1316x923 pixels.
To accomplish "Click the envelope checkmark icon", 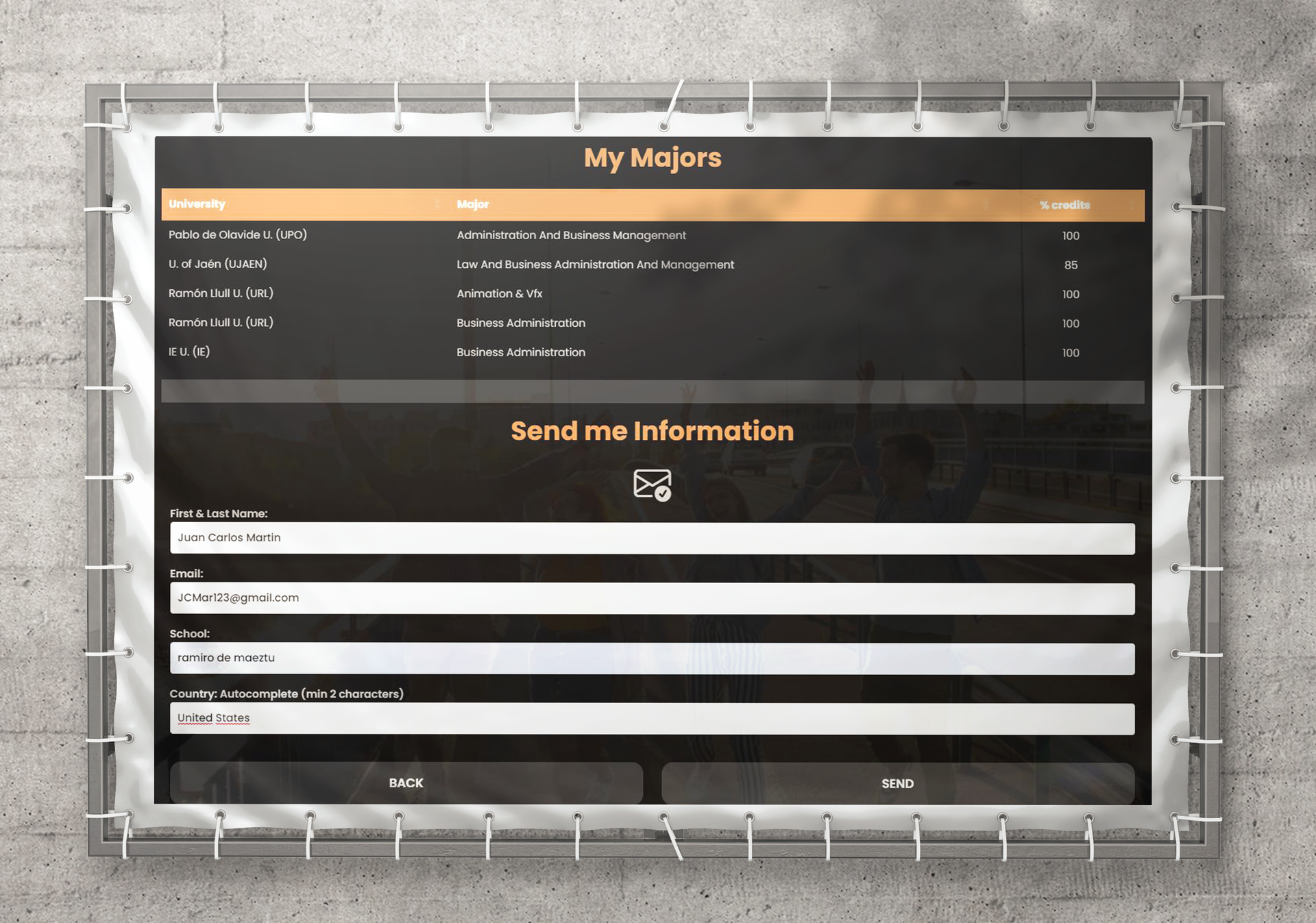I will pyautogui.click(x=652, y=484).
